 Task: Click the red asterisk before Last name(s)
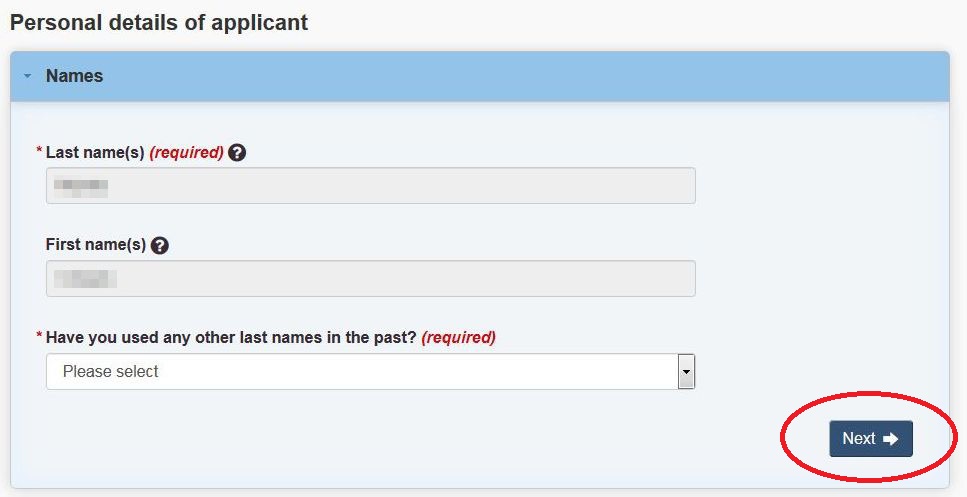39,150
